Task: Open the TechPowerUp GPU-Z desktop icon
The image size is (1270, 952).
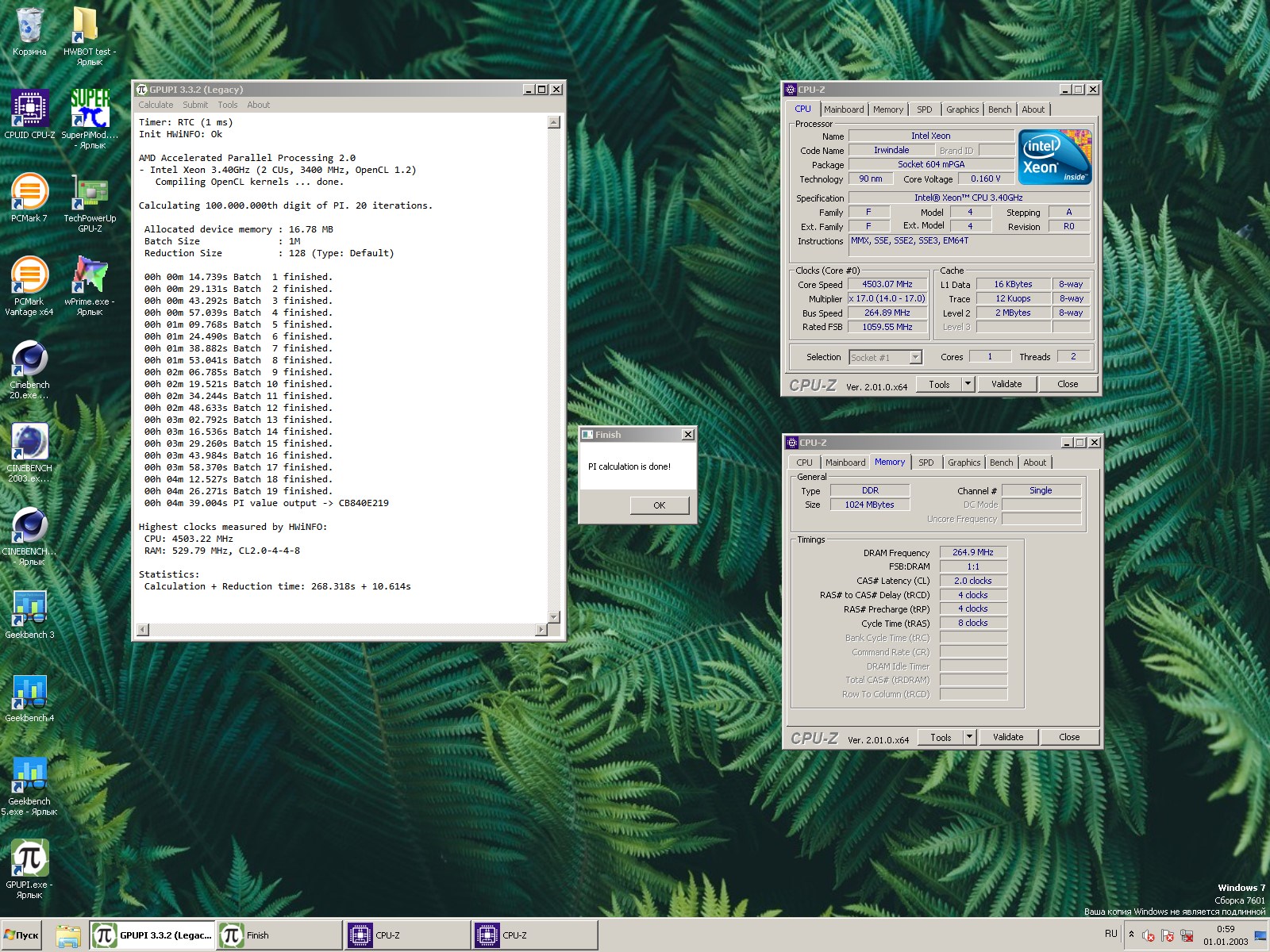Action: 89,203
